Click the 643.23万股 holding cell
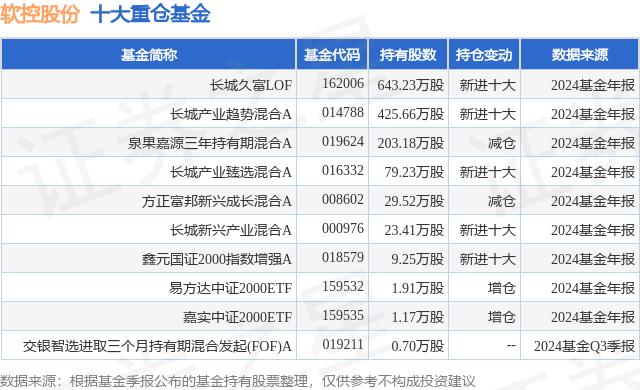The height and width of the screenshot is (390, 640). point(410,85)
